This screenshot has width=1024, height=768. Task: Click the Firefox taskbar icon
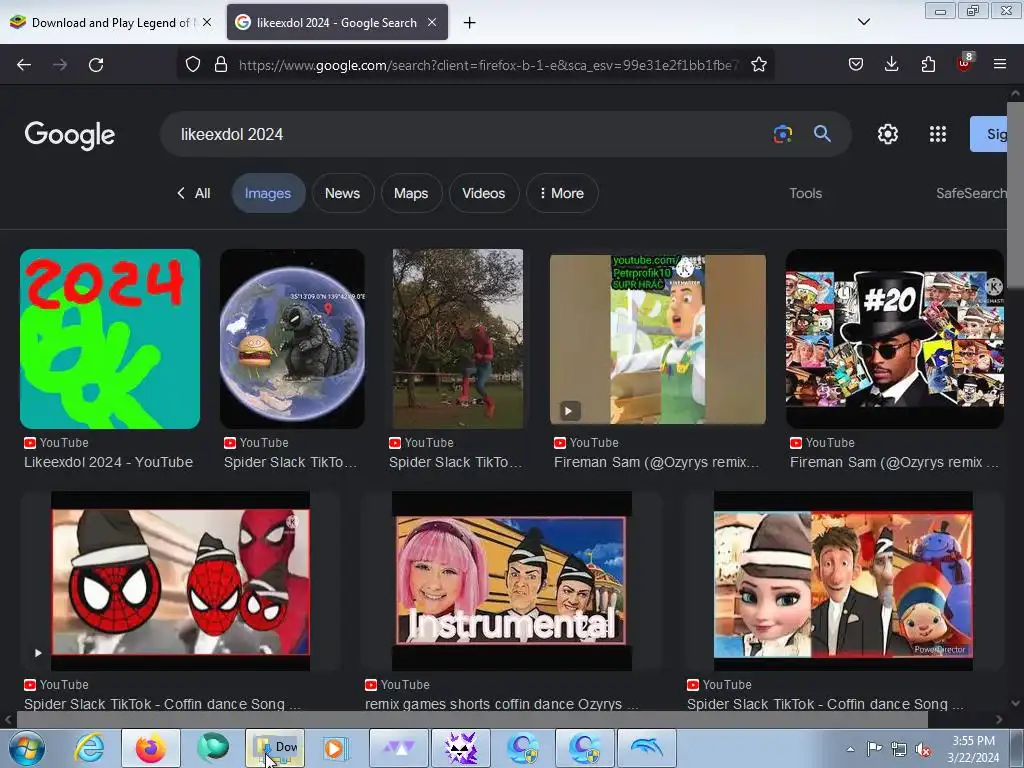150,748
